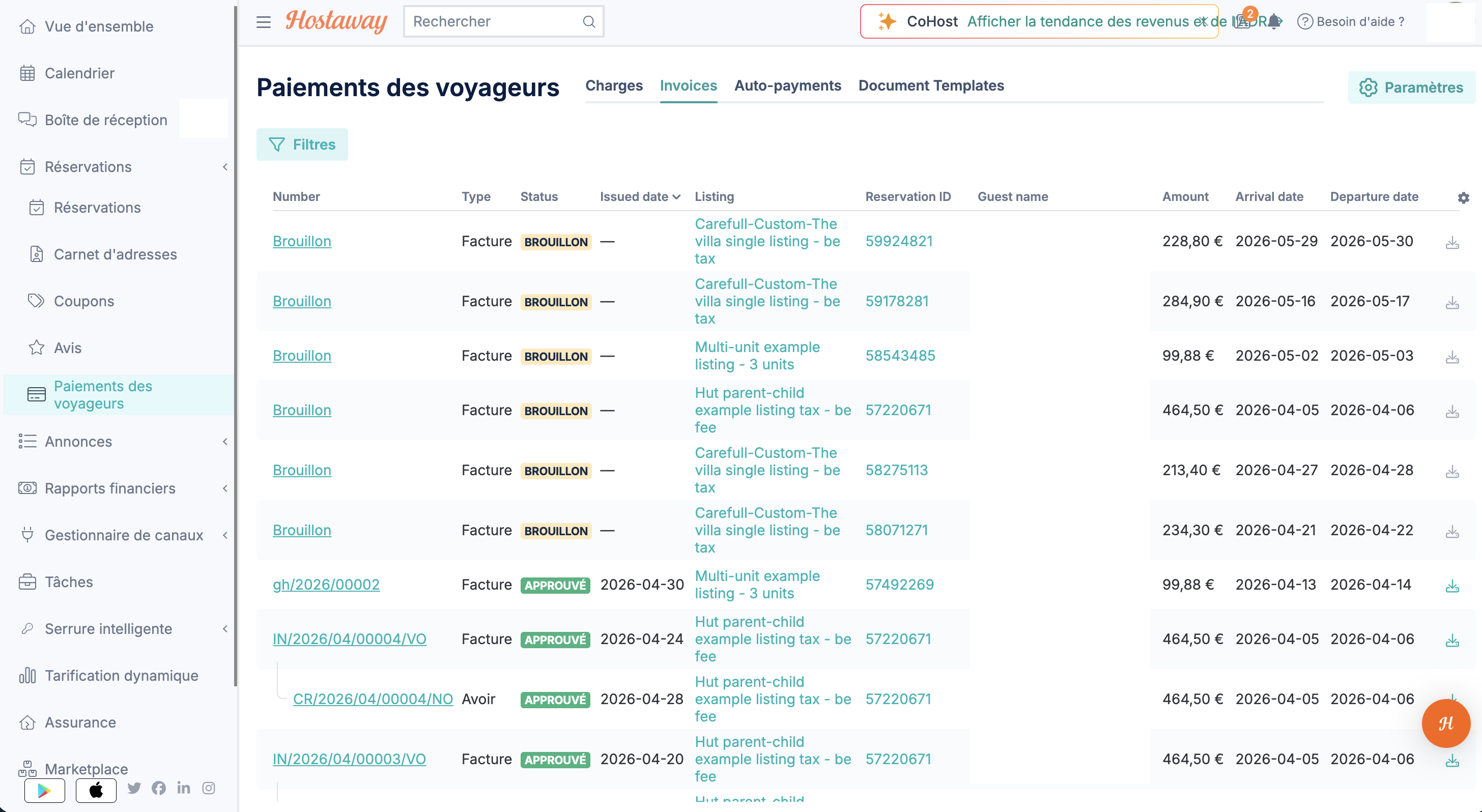Click the Filtres button
Image resolution: width=1482 pixels, height=812 pixels.
pos(302,144)
